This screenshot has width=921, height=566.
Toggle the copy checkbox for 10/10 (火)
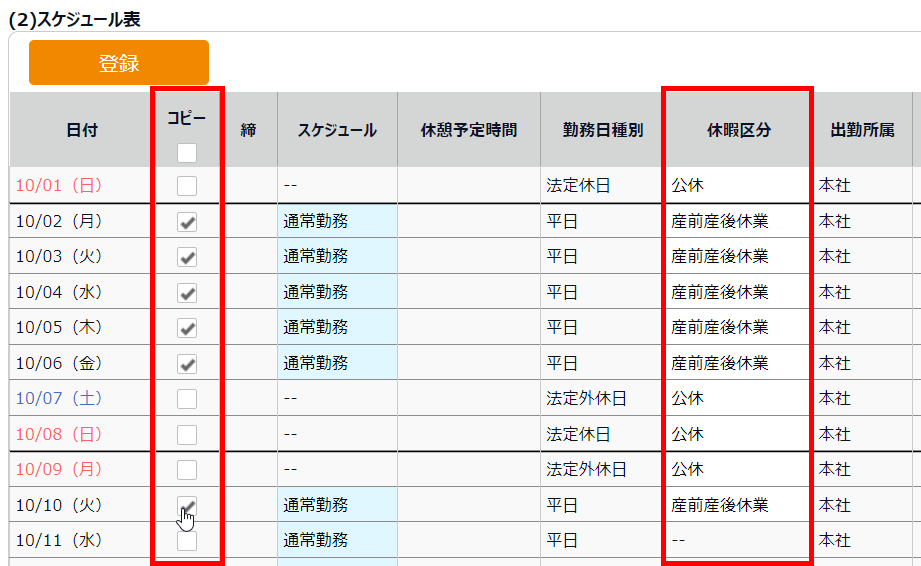pos(187,505)
